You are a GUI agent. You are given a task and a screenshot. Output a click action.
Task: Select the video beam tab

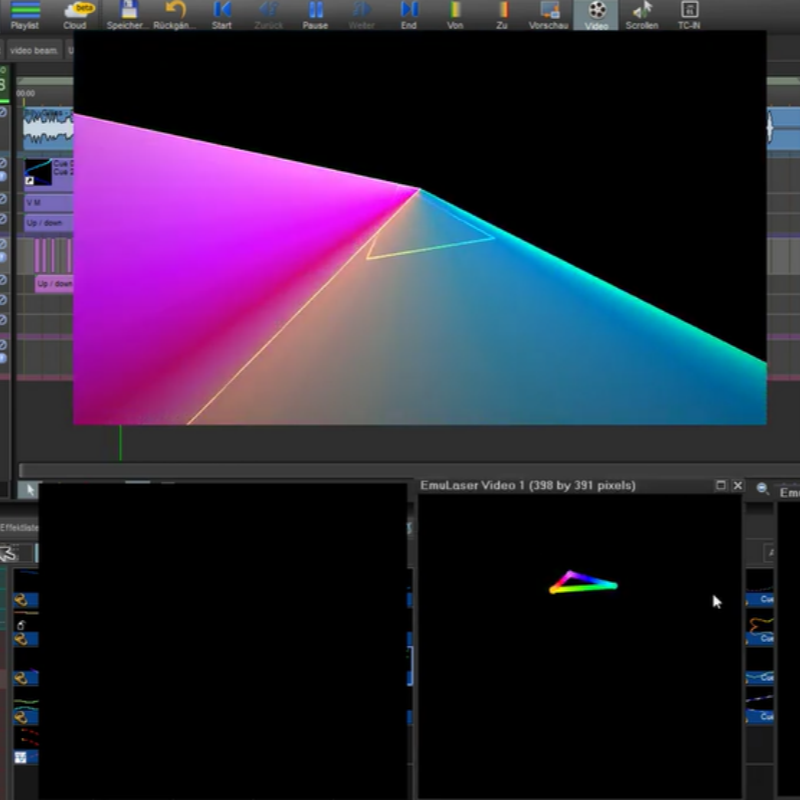(35, 50)
